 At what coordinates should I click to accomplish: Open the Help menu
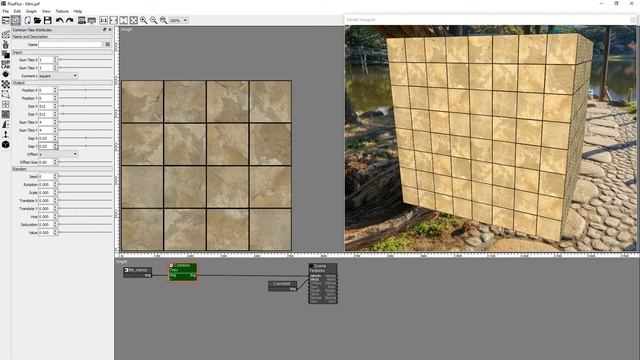[x=78, y=11]
